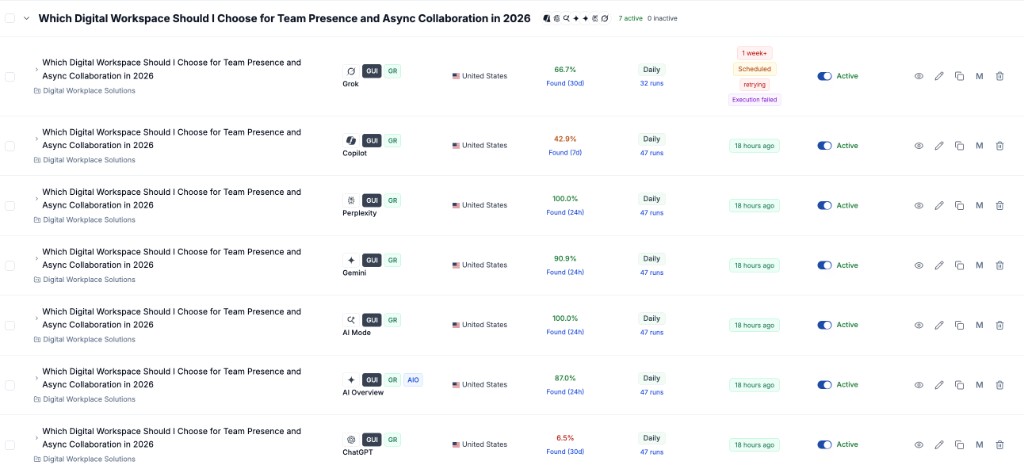
Task: Click the 1 week+ status badge
Action: click(x=754, y=53)
